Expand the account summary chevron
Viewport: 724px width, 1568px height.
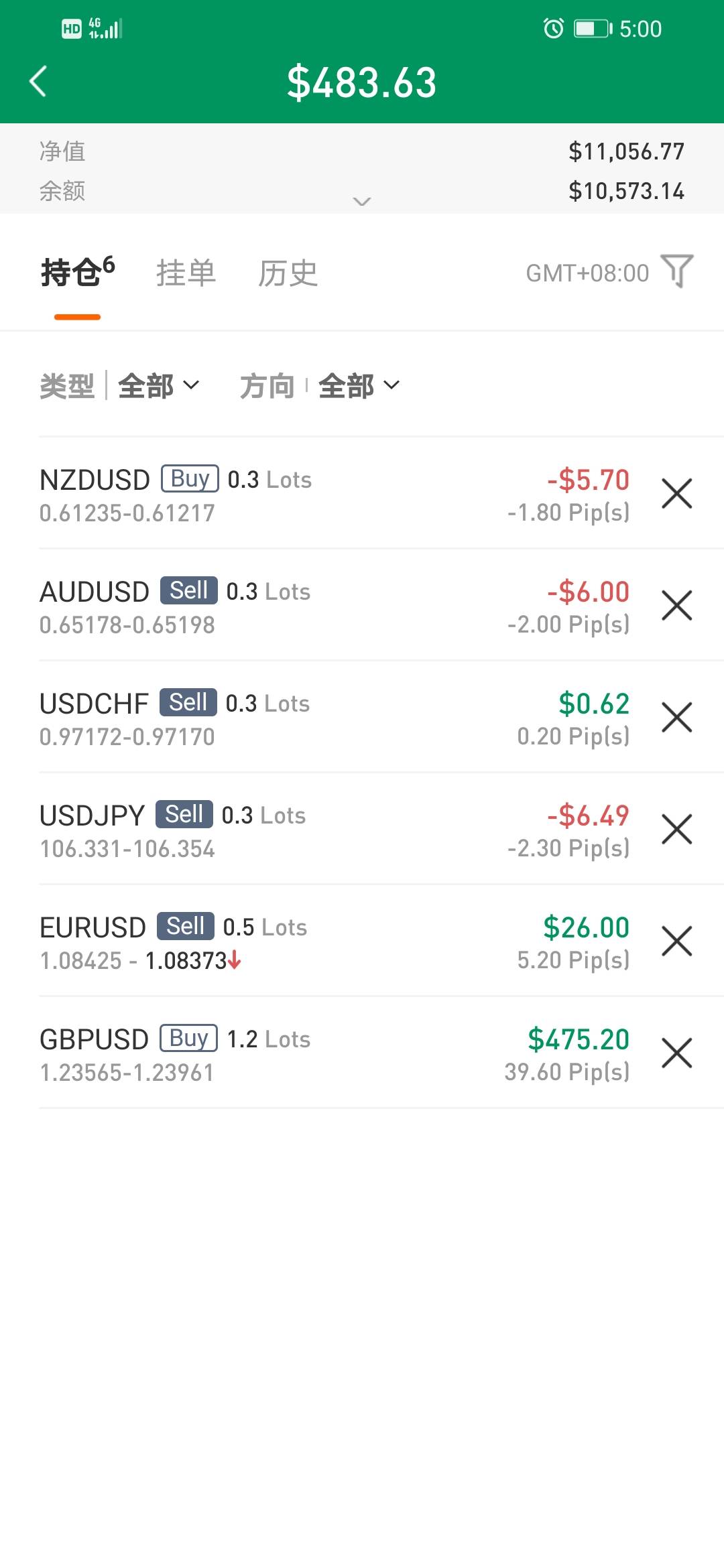(362, 201)
